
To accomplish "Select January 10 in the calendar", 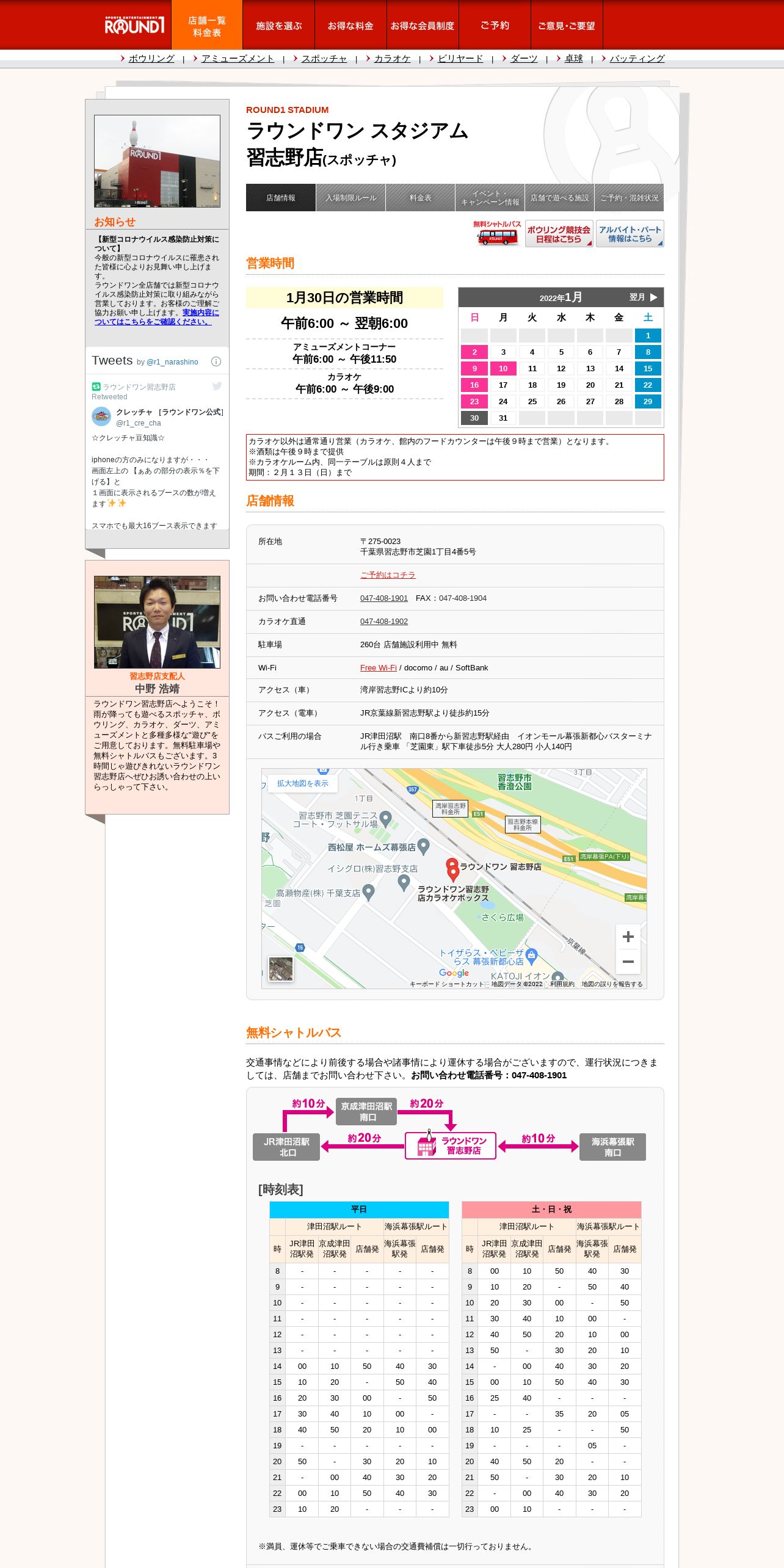I will coord(503,368).
